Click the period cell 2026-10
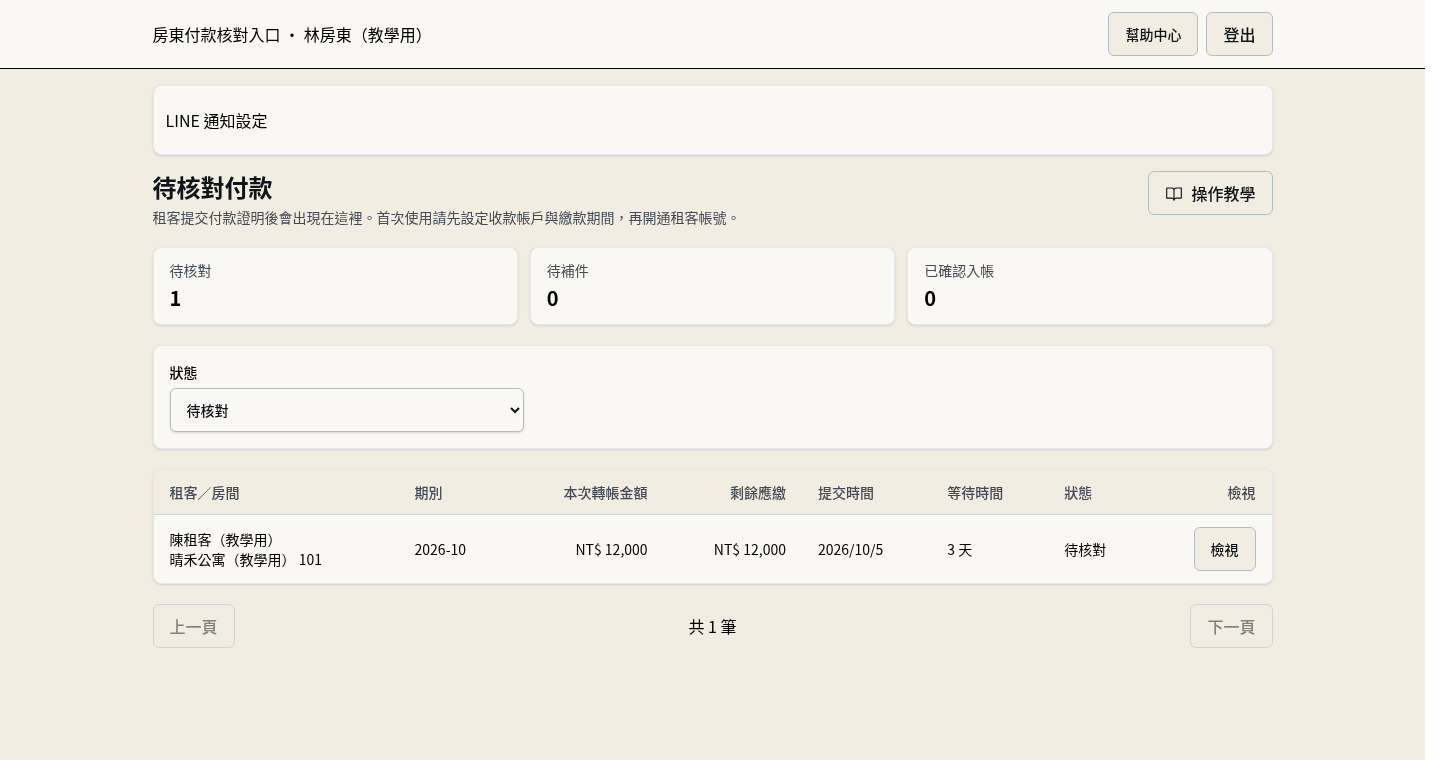 coord(440,550)
